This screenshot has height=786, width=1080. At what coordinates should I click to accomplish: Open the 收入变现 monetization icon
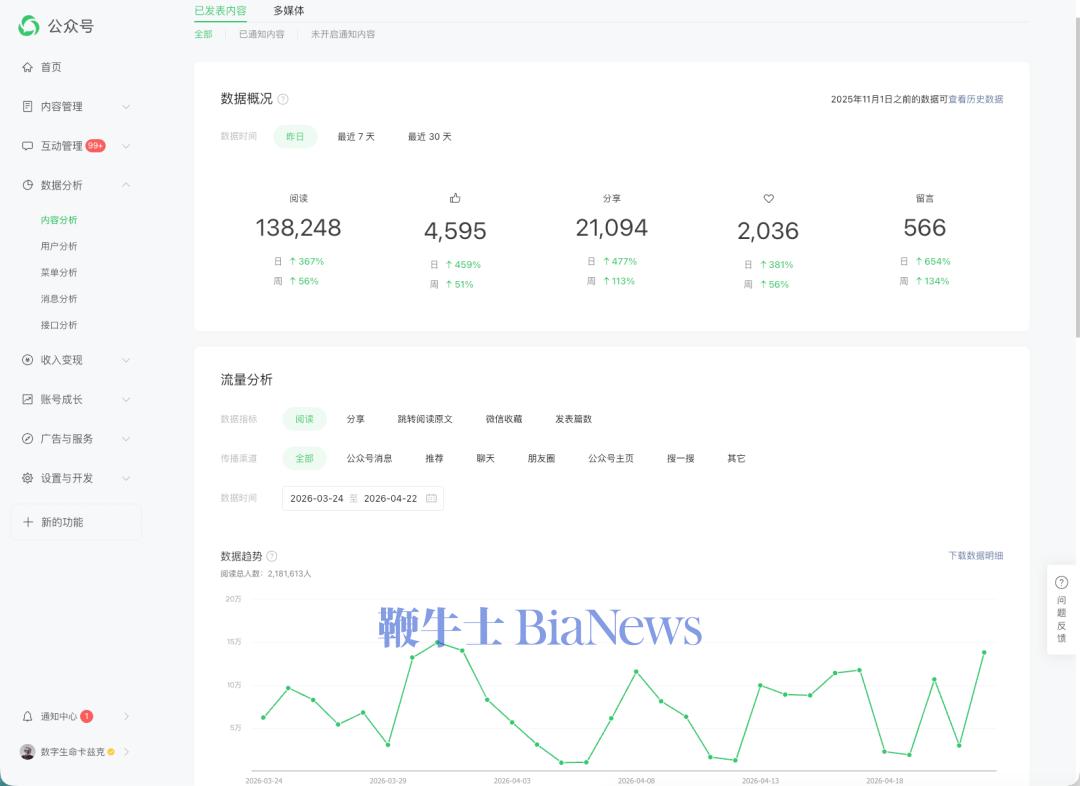[x=28, y=360]
